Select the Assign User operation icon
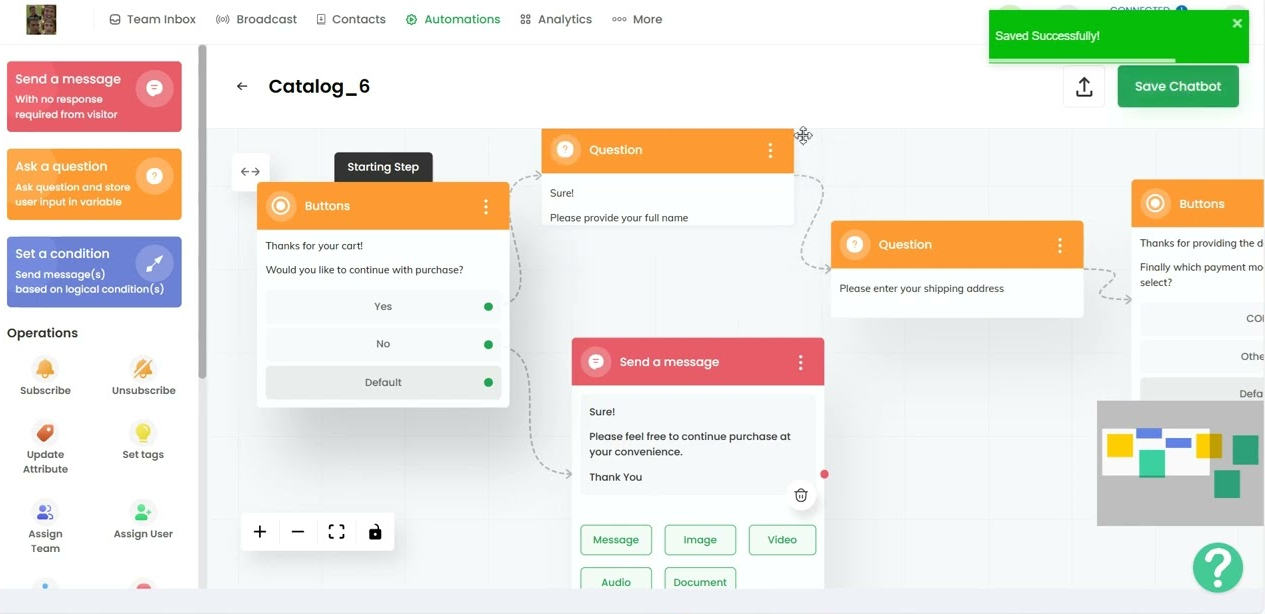The width and height of the screenshot is (1265, 614). click(x=143, y=512)
